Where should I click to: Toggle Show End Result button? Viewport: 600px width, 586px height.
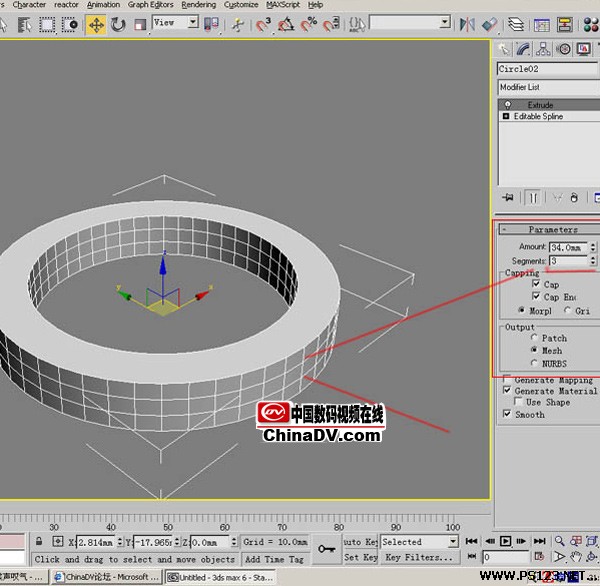[533, 198]
